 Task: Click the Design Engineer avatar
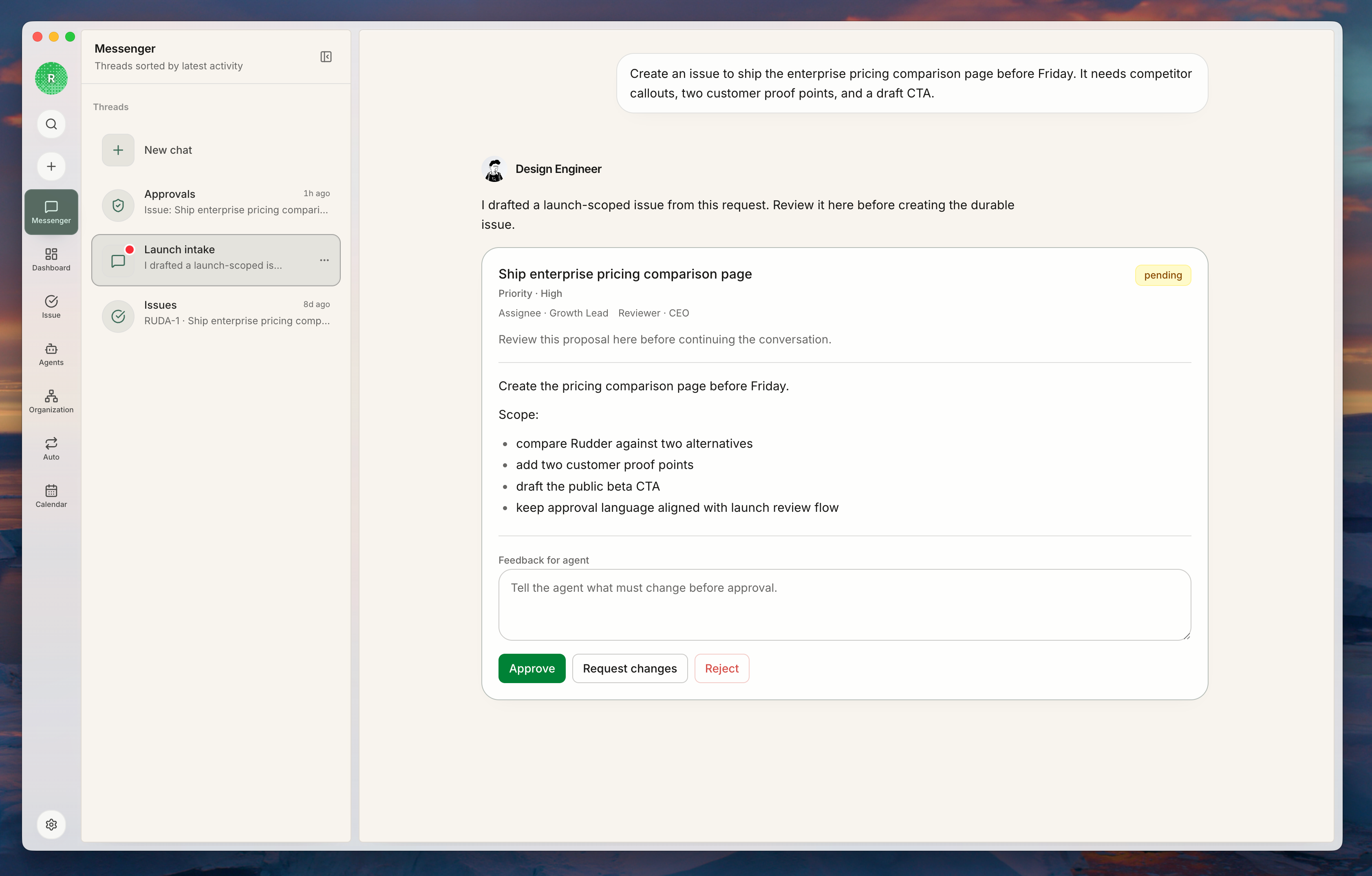tap(494, 169)
